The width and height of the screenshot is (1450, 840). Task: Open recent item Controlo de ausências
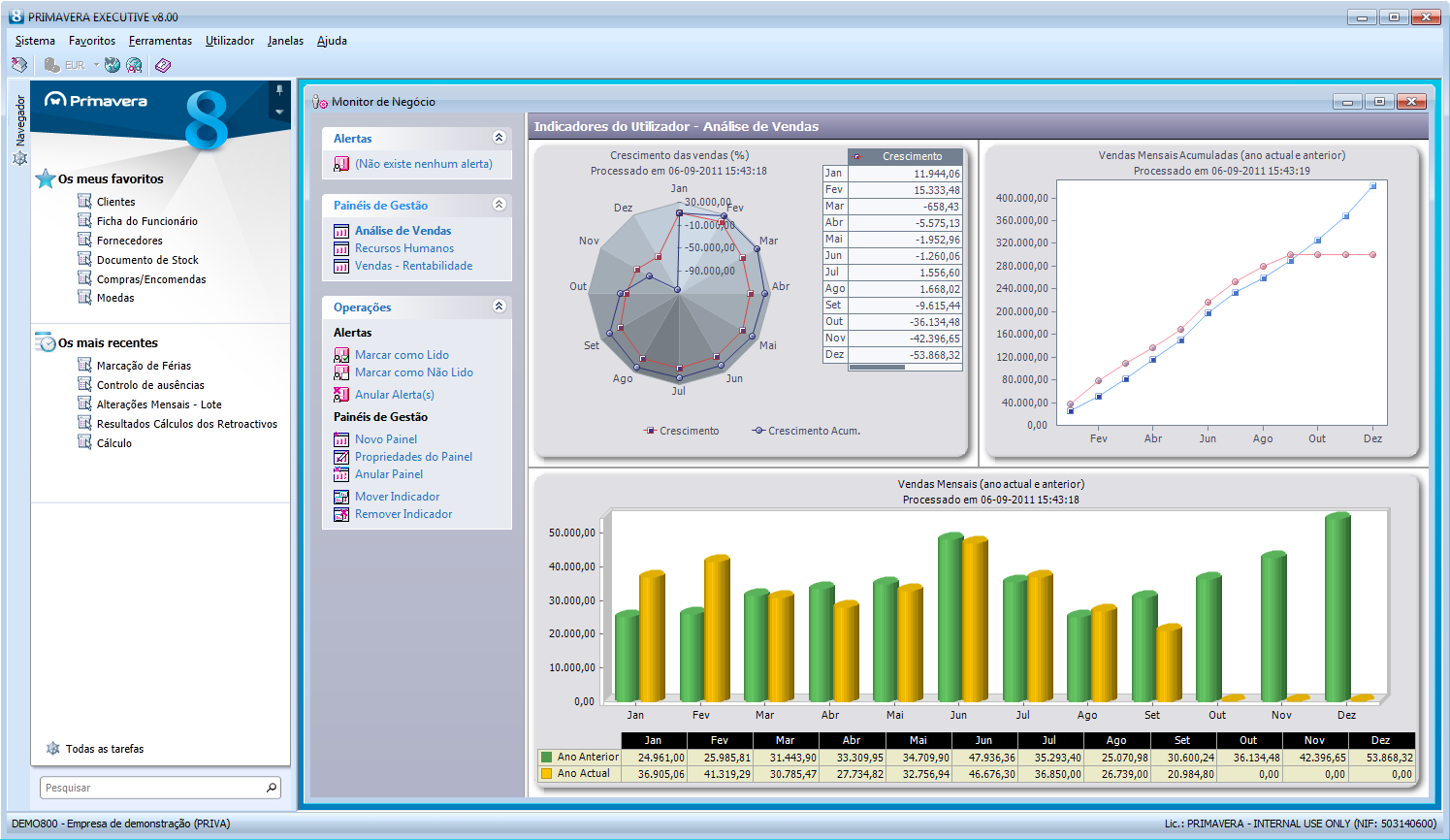[150, 385]
